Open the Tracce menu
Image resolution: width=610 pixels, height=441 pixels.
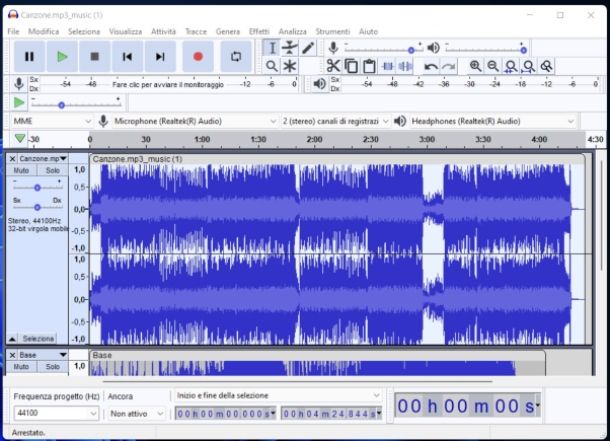(196, 32)
